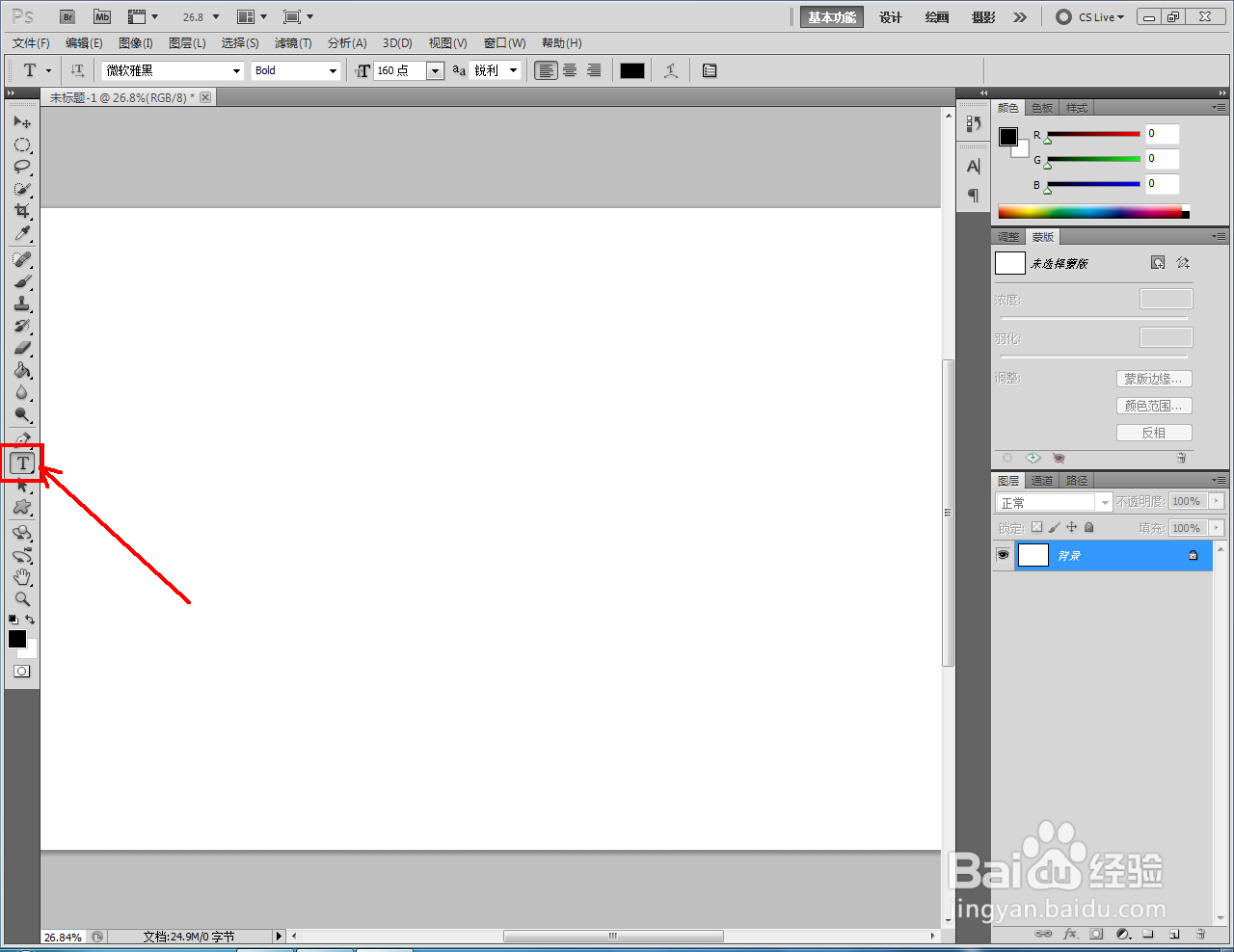Open the 文件(F) menu
The width and height of the screenshot is (1234, 952).
pyautogui.click(x=32, y=43)
